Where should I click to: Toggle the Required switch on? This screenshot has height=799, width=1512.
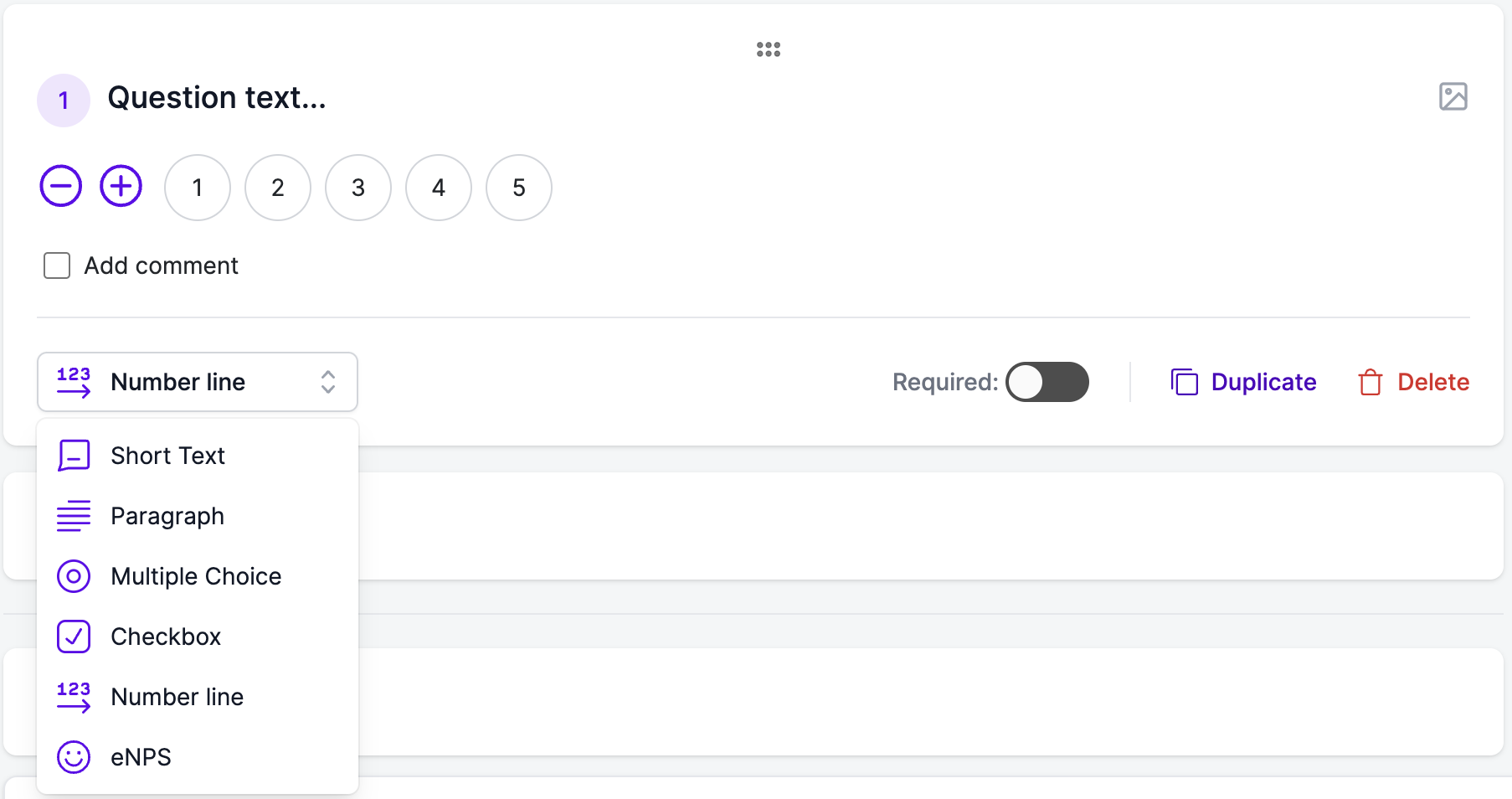(1047, 382)
